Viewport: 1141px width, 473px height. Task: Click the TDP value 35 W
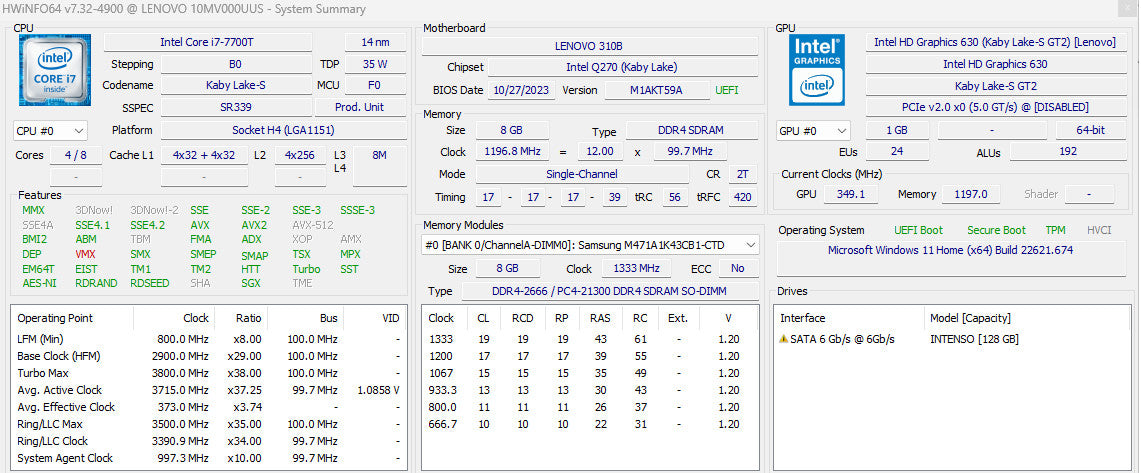coord(375,64)
